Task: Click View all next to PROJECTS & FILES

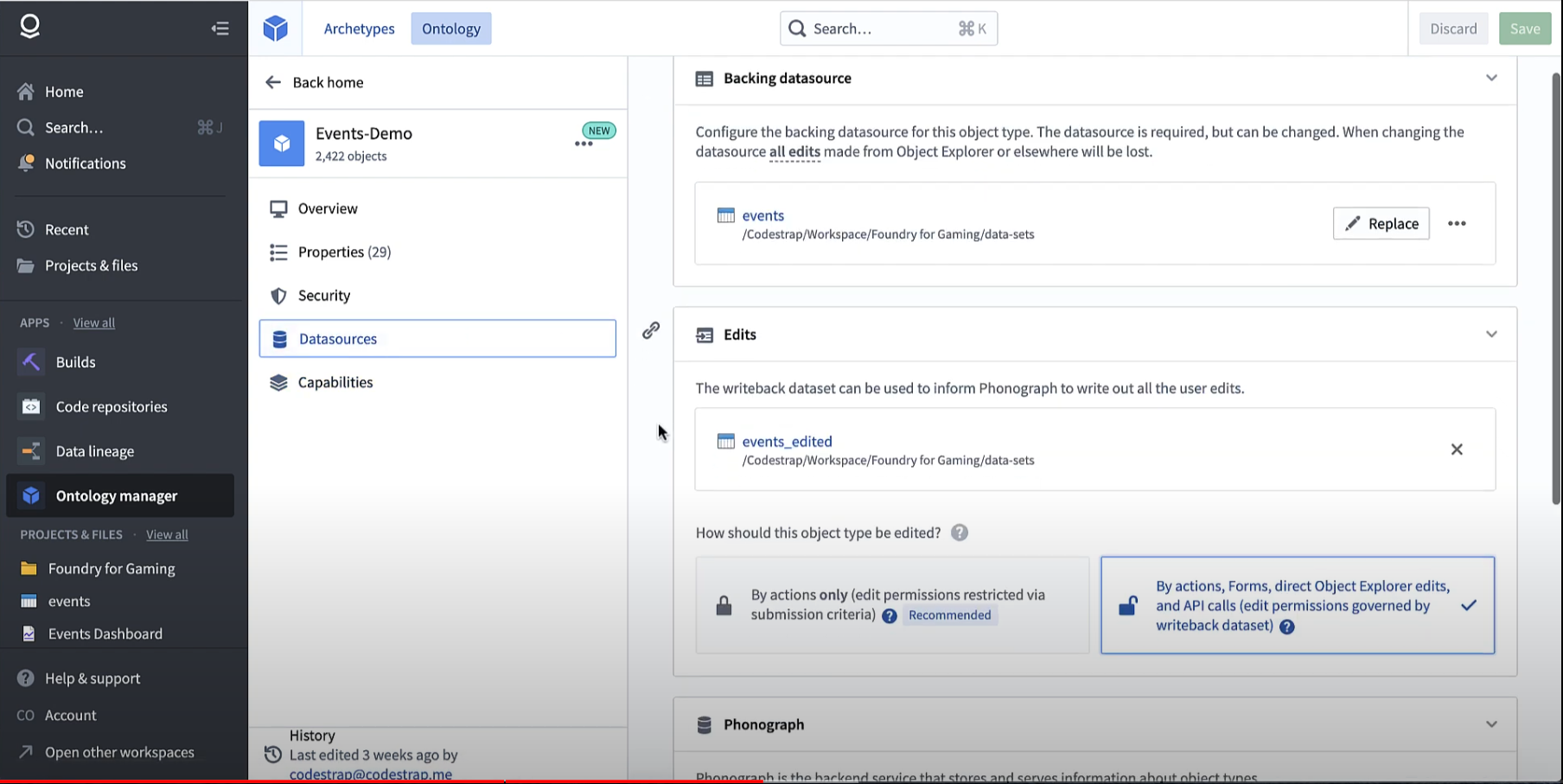Action: (167, 534)
